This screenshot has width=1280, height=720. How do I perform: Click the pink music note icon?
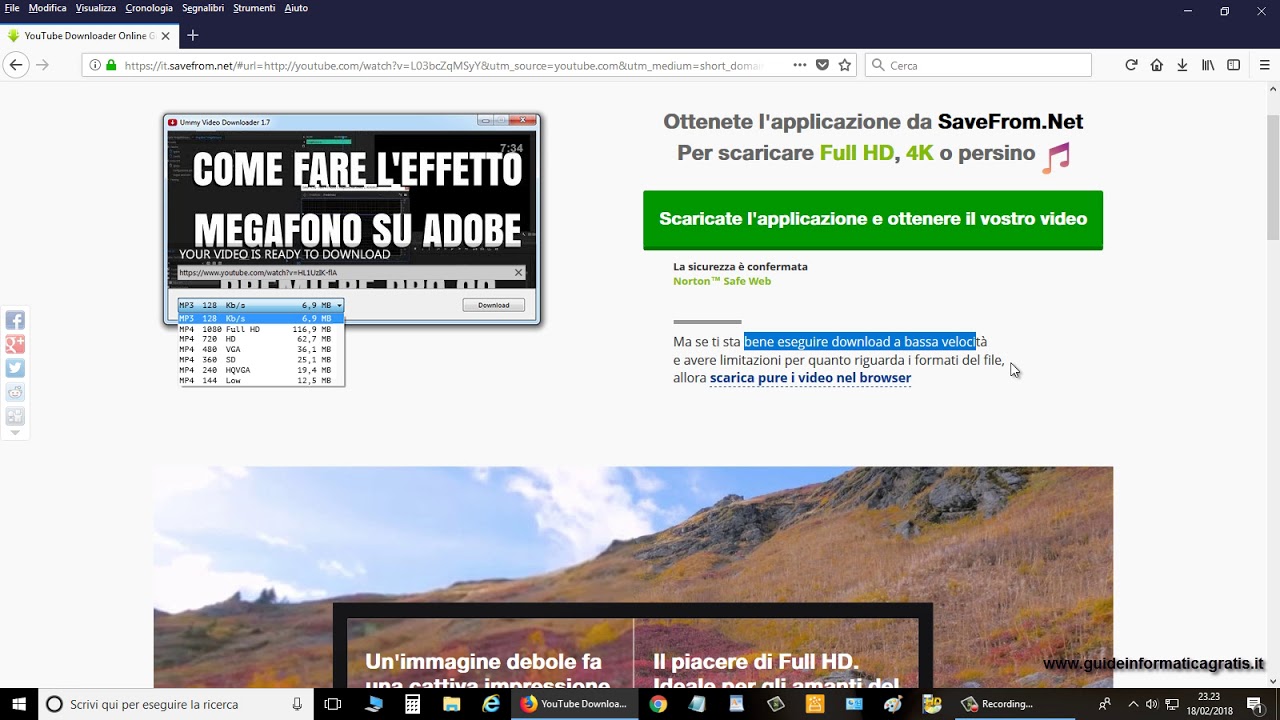click(1057, 156)
